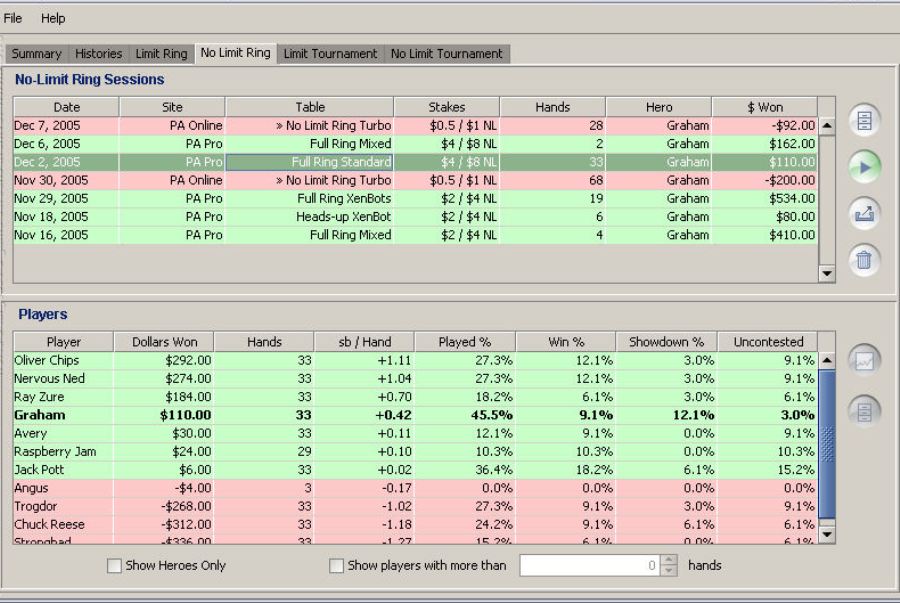Enable the Show Heroes Only checkbox
The image size is (900, 603).
tap(115, 566)
